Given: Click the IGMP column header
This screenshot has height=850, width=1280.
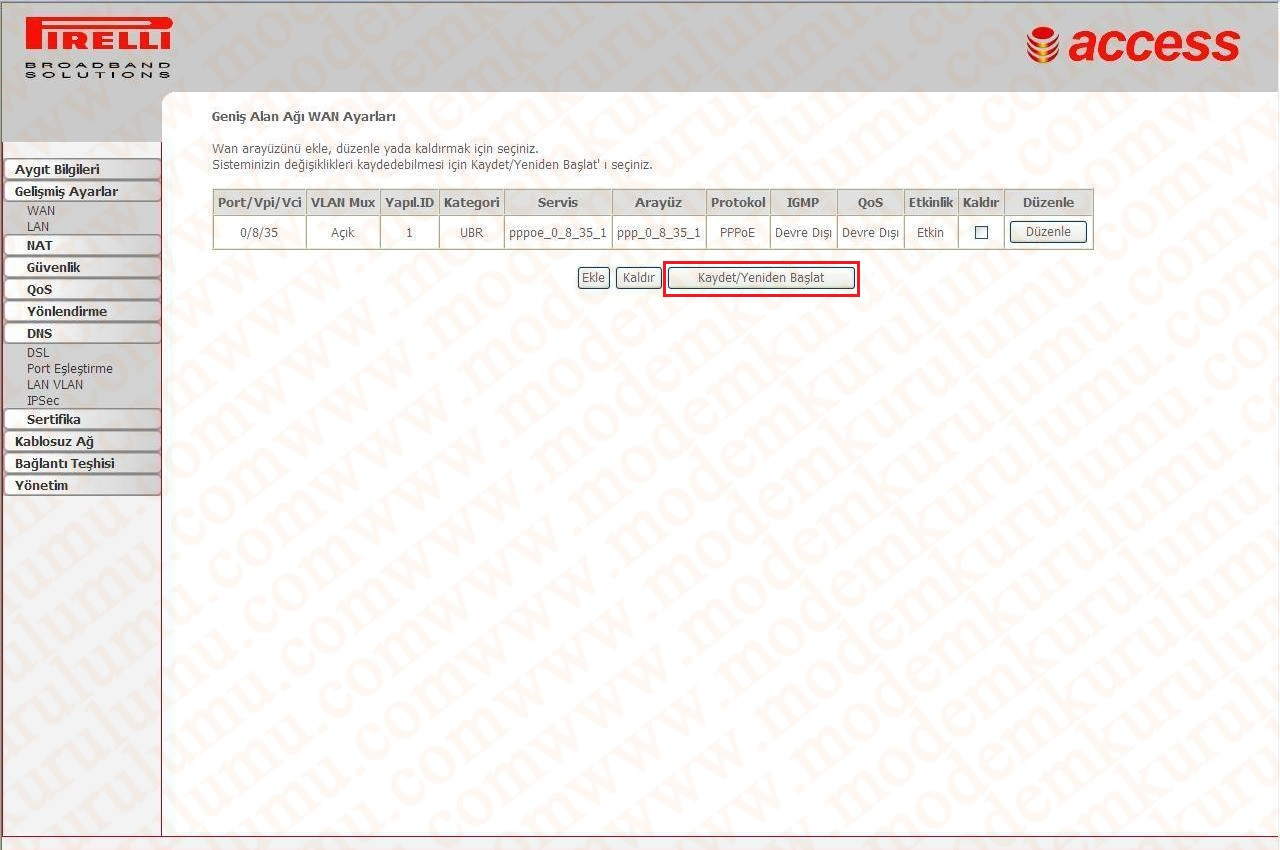Looking at the screenshot, I should coord(803,202).
